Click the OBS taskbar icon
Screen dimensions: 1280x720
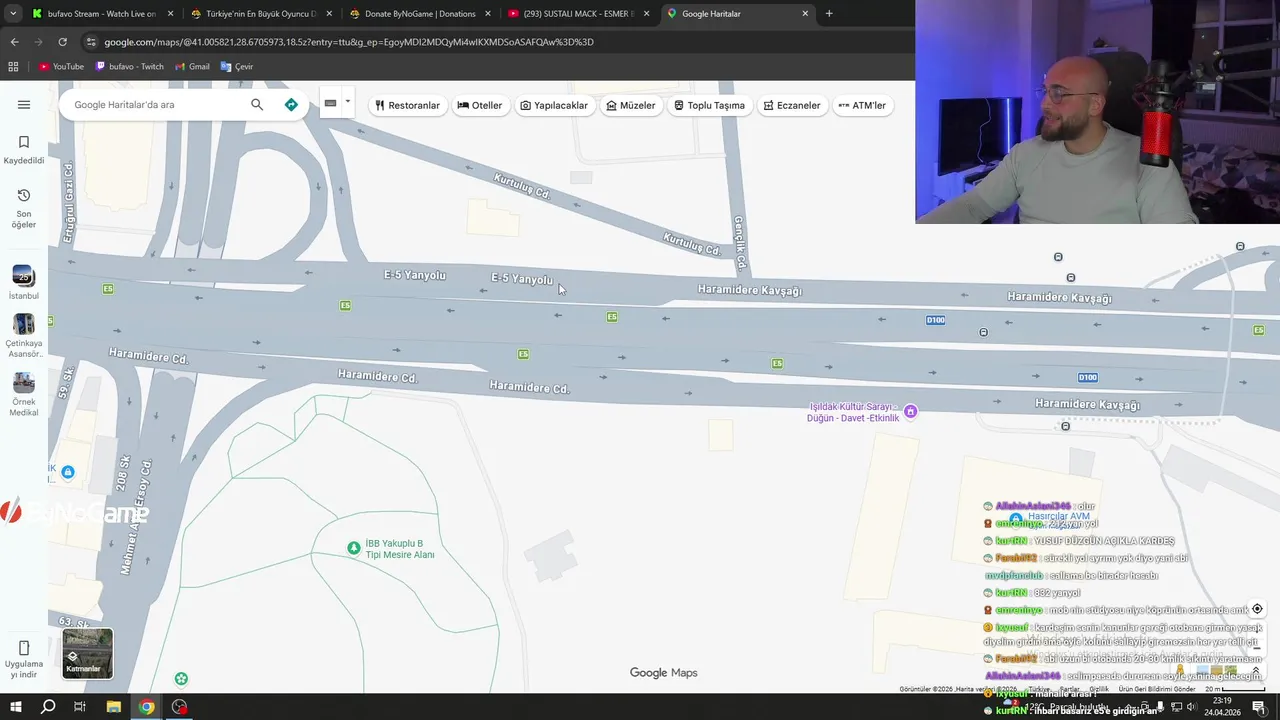tap(179, 707)
